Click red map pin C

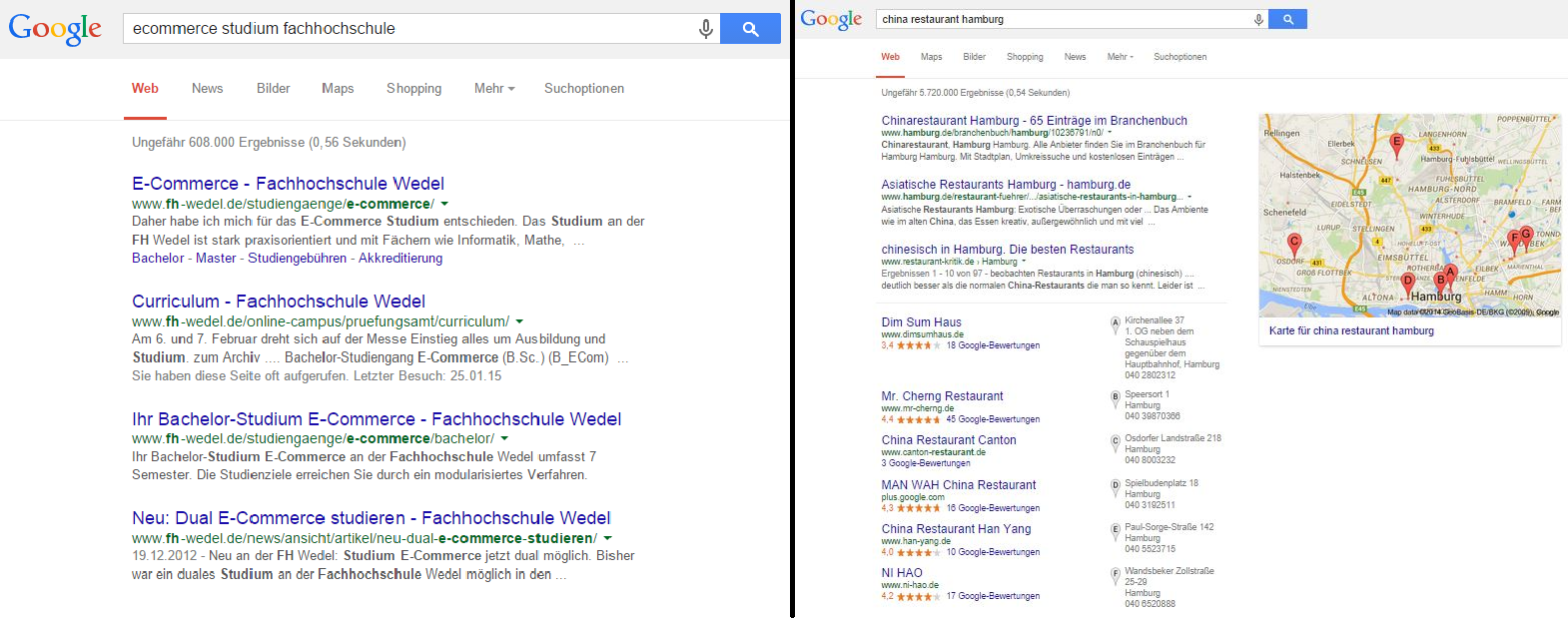click(x=1294, y=244)
